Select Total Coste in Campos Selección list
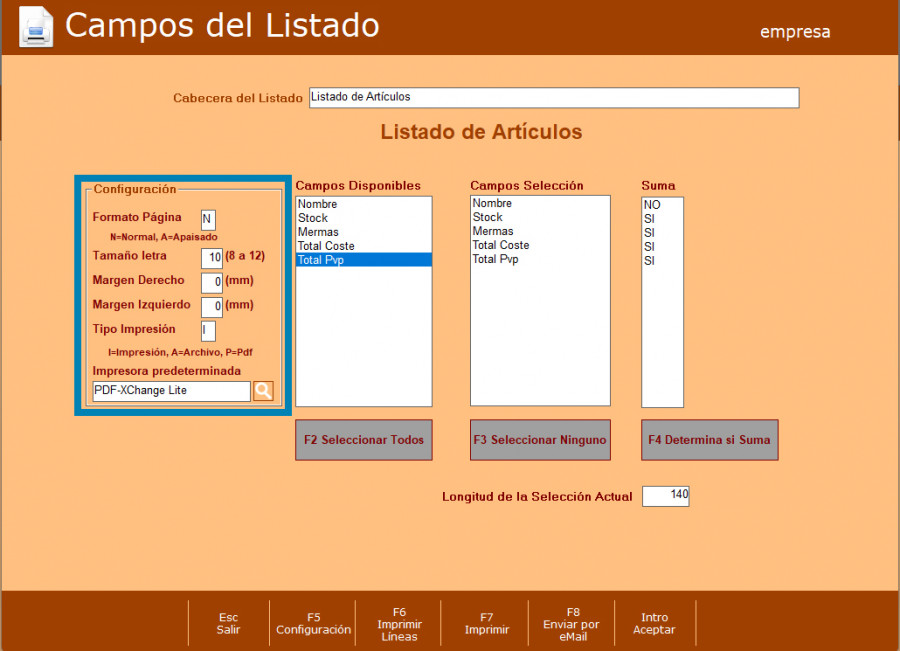Image resolution: width=900 pixels, height=651 pixels. (501, 245)
